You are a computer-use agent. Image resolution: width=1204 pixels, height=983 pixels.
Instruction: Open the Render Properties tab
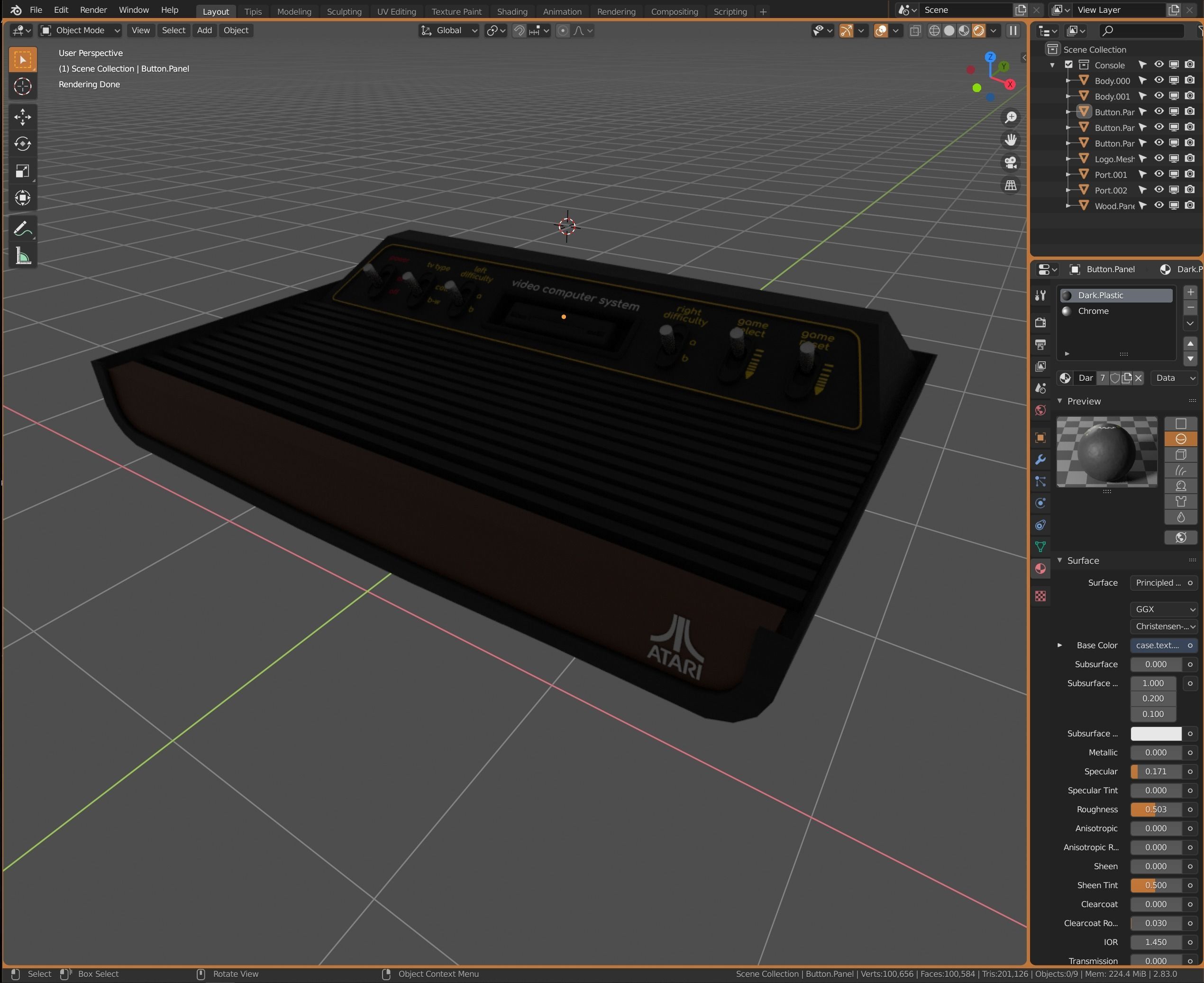(1040, 322)
